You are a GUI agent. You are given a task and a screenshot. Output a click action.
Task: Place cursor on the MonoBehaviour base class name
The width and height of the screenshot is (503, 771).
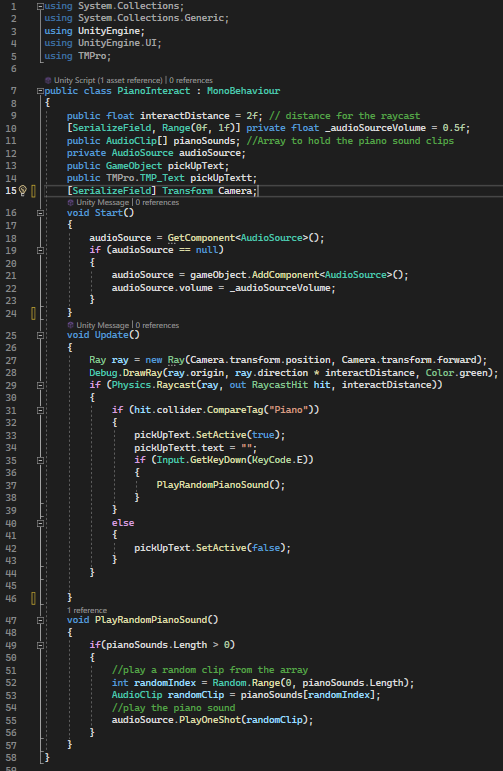(243, 91)
